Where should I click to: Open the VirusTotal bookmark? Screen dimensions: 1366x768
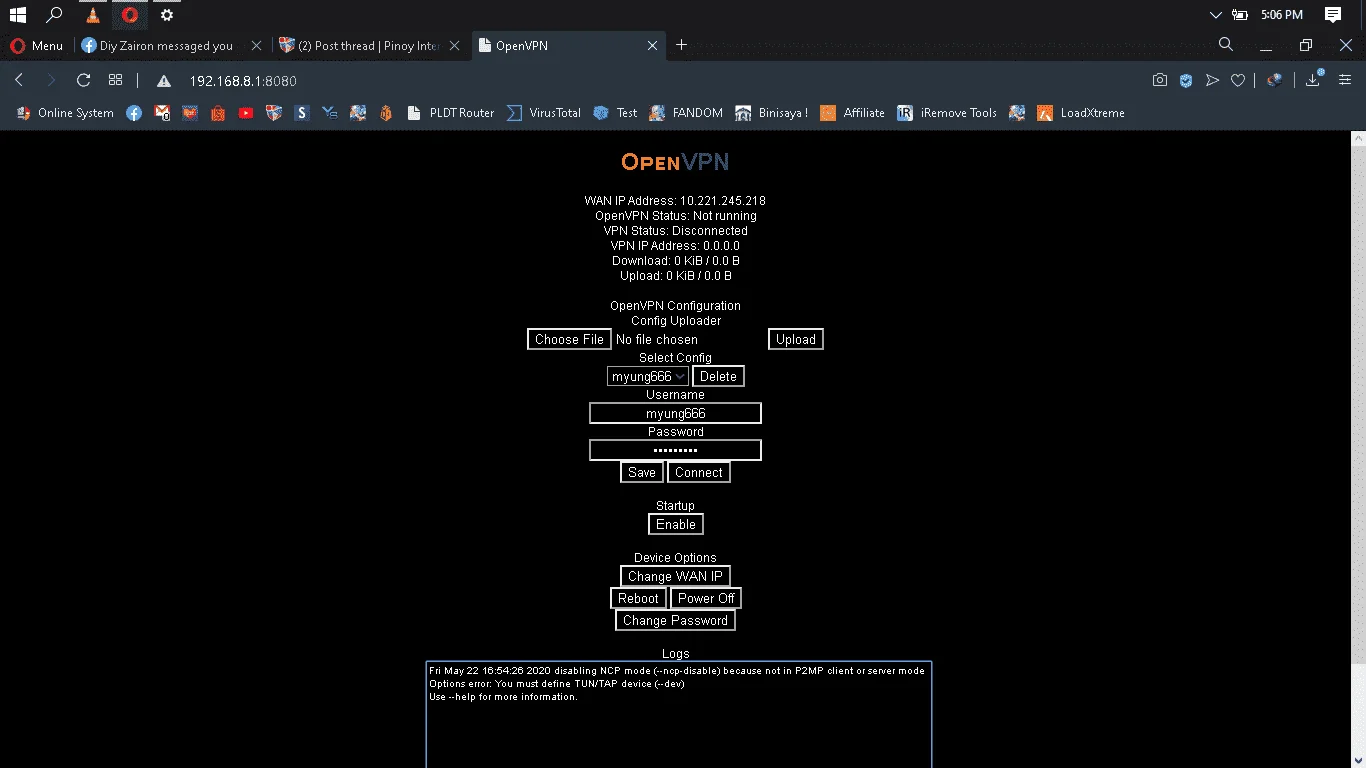[x=544, y=113]
